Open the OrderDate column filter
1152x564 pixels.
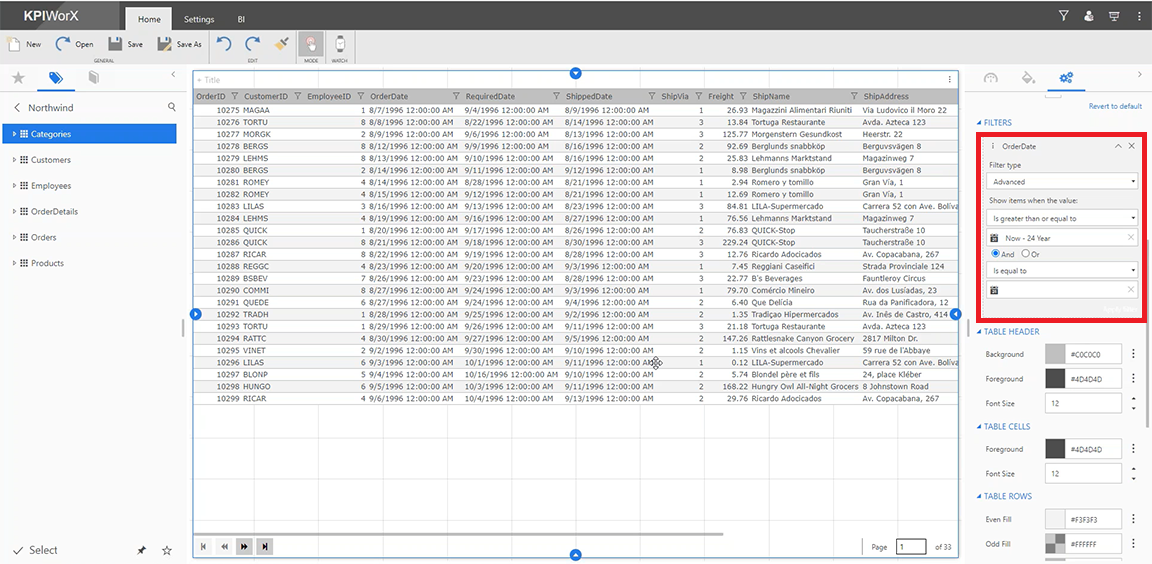tap(456, 96)
